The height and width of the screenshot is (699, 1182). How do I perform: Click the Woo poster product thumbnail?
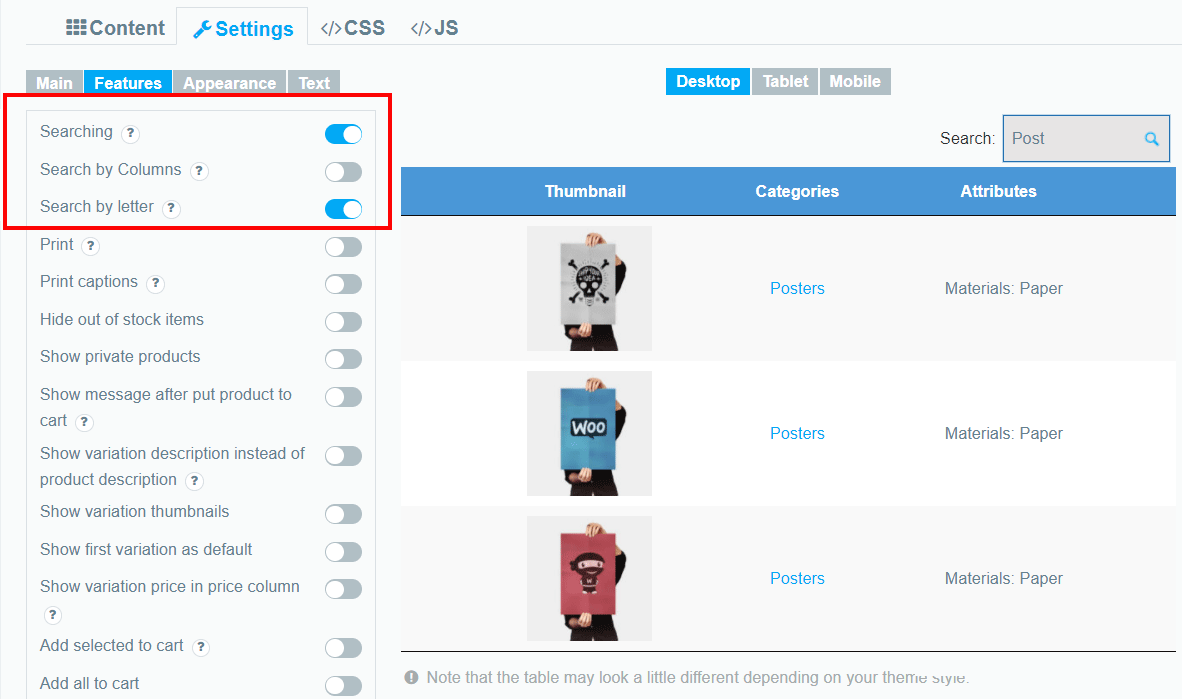[589, 434]
